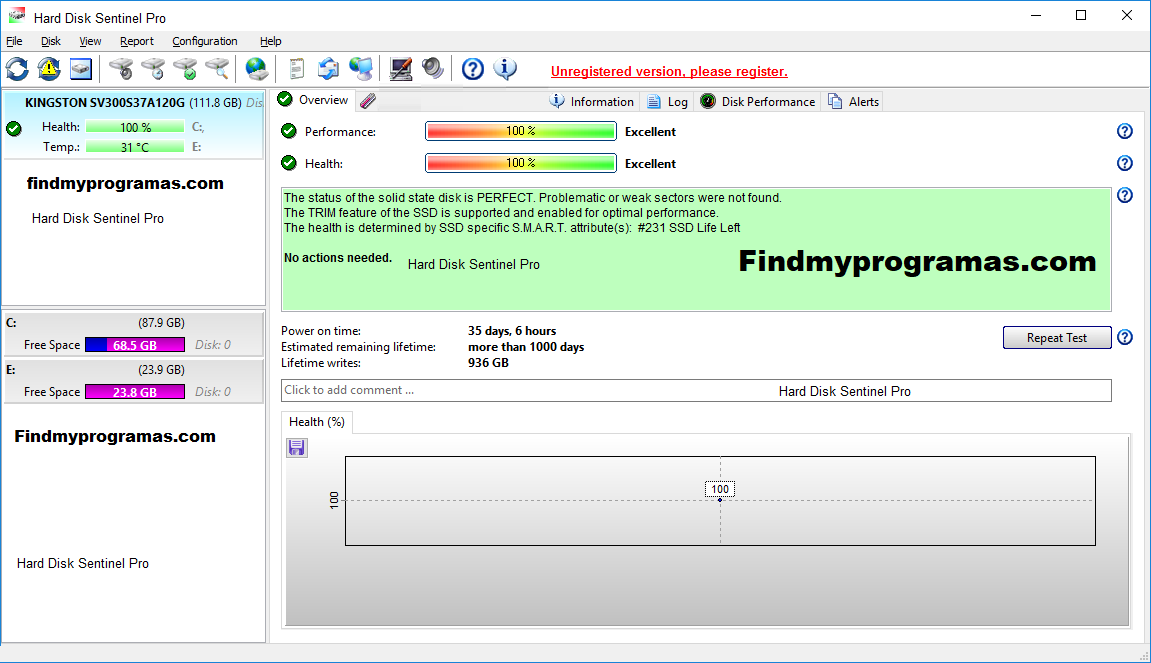Click help icon beside the Health row

click(1125, 163)
